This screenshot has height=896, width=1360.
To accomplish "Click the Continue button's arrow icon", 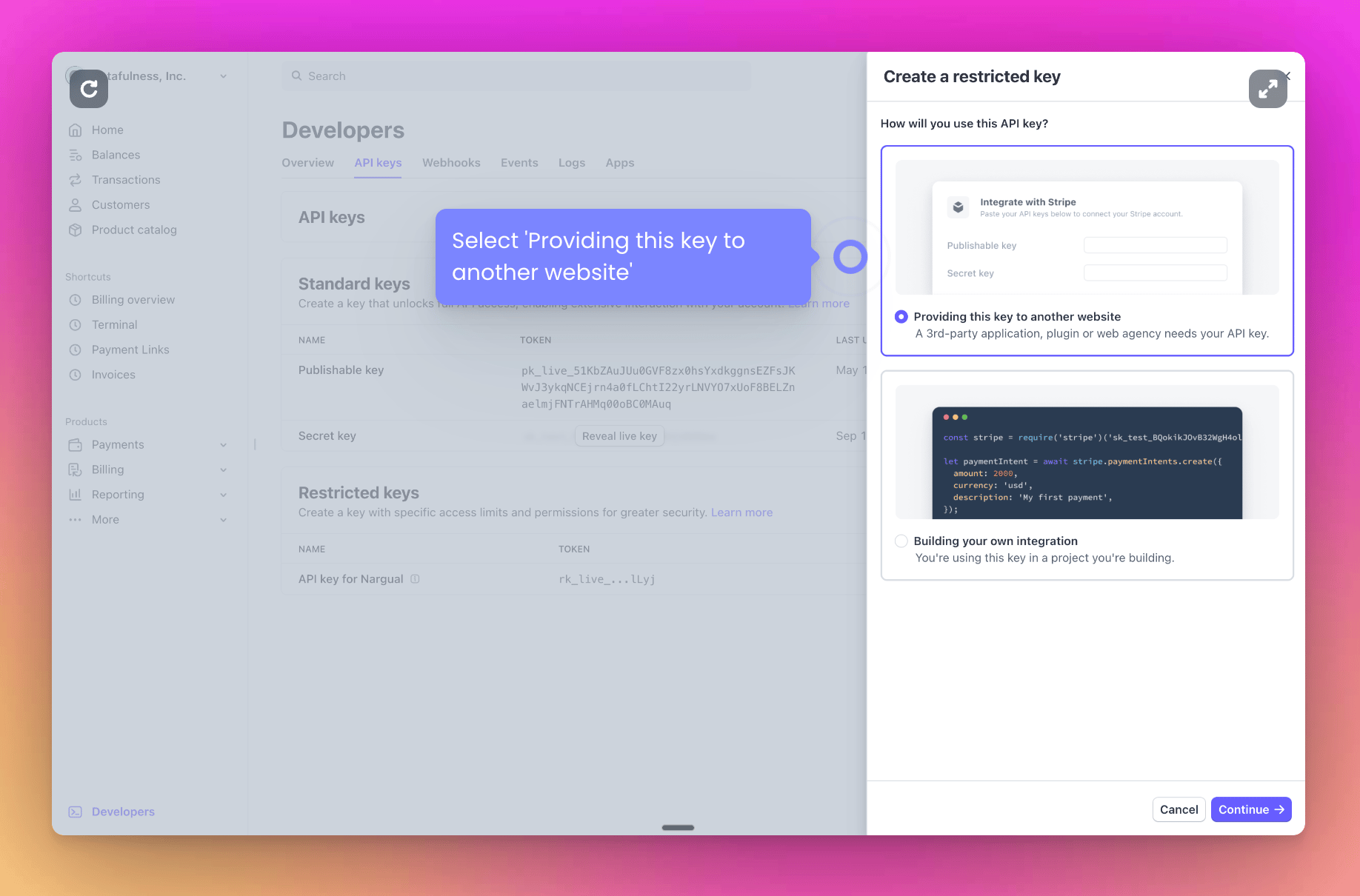I will tap(1279, 809).
